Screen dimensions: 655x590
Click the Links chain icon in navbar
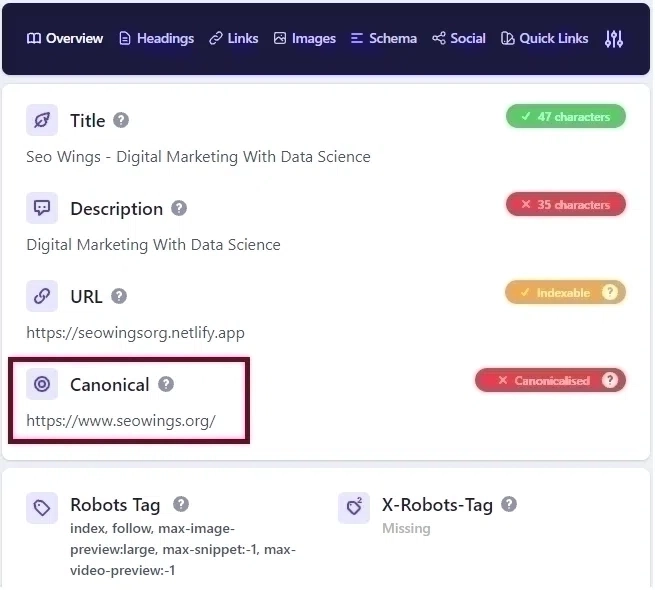pyautogui.click(x=216, y=38)
